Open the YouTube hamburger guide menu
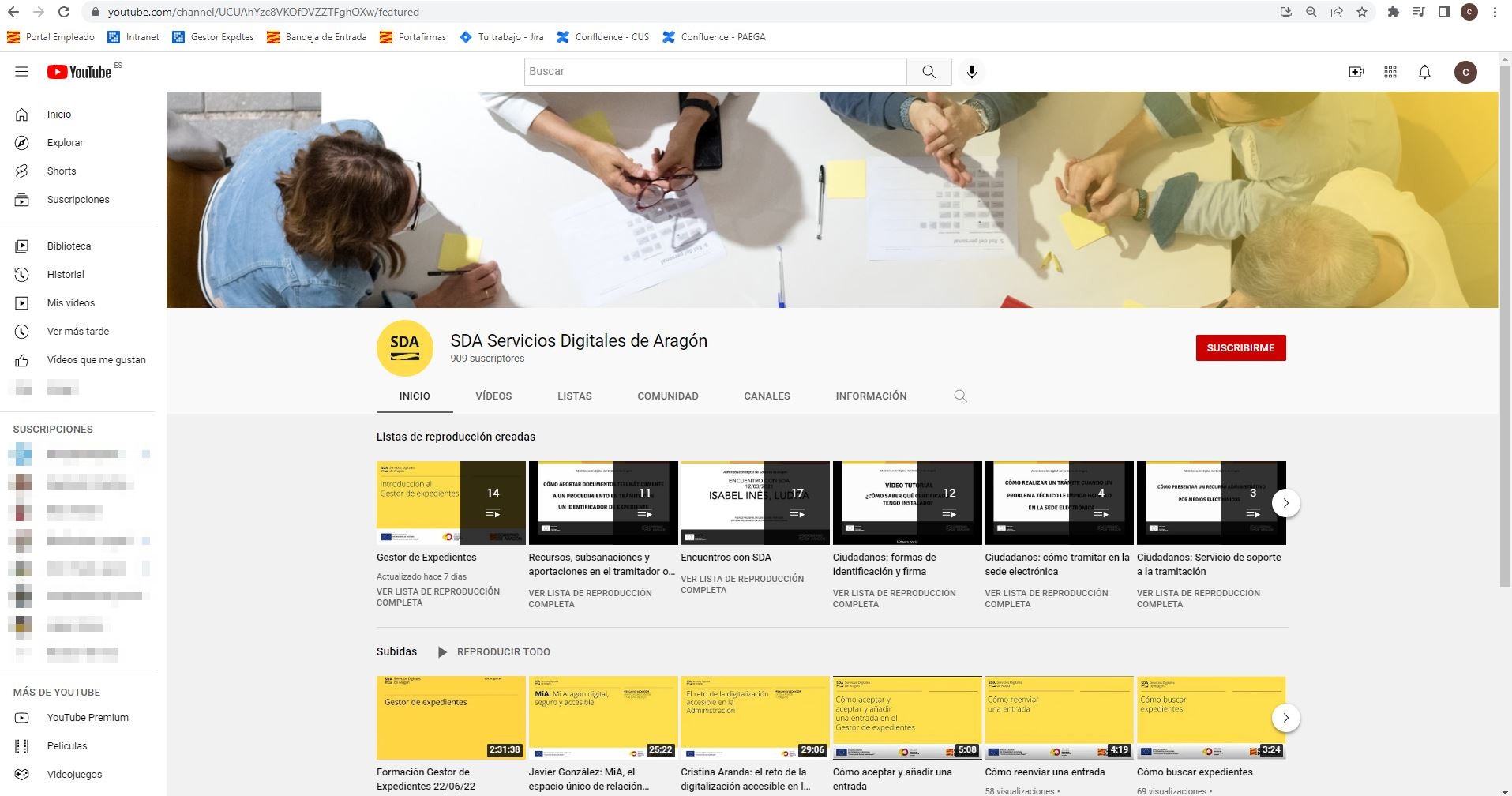The height and width of the screenshot is (796, 1512). tap(21, 72)
